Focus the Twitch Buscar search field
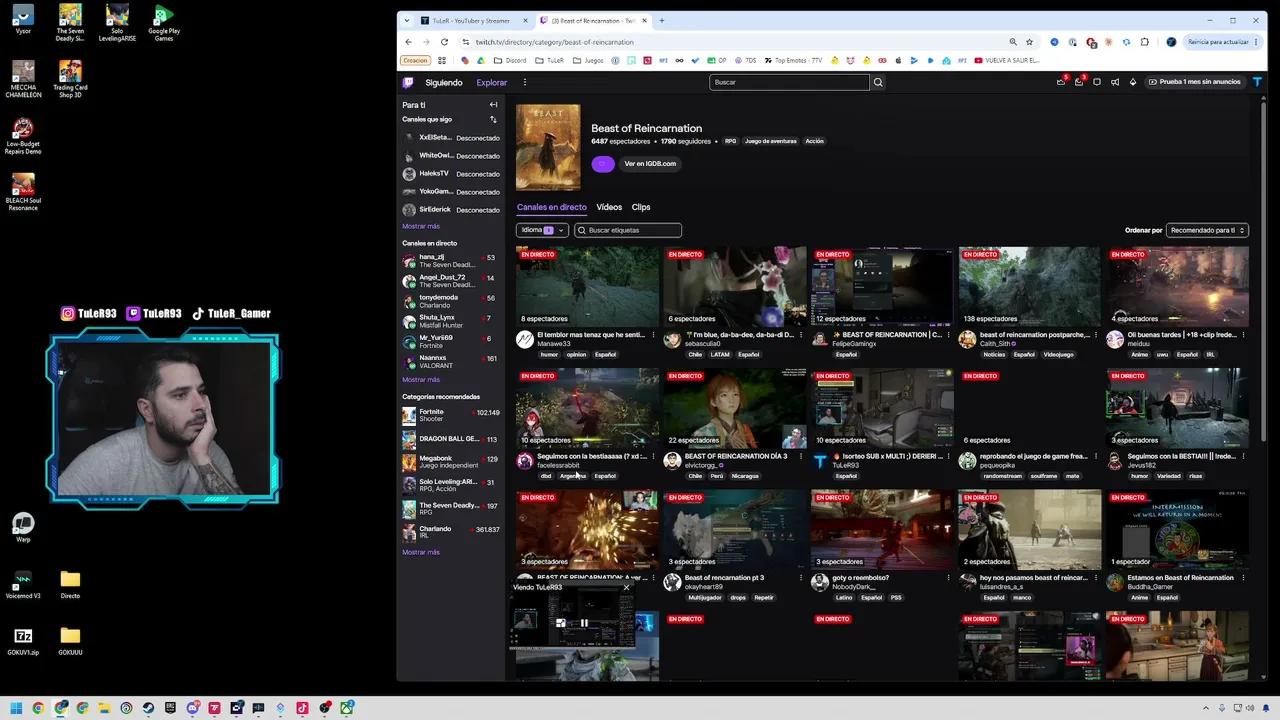 click(790, 82)
